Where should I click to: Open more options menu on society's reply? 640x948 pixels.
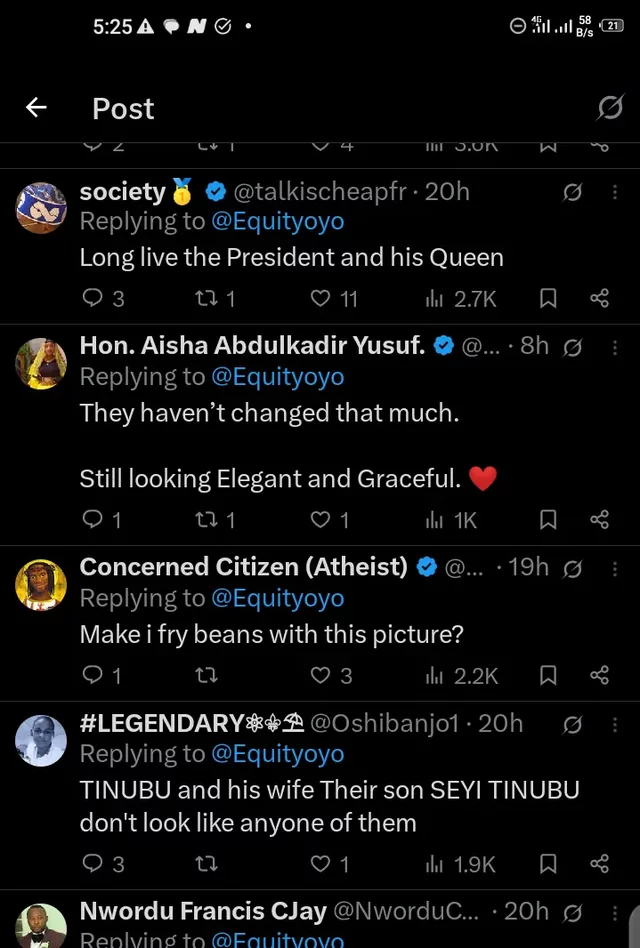615,192
